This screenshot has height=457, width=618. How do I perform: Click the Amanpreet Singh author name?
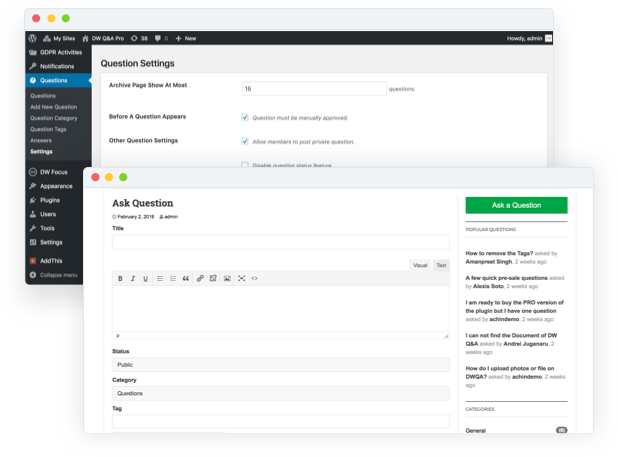[489, 262]
